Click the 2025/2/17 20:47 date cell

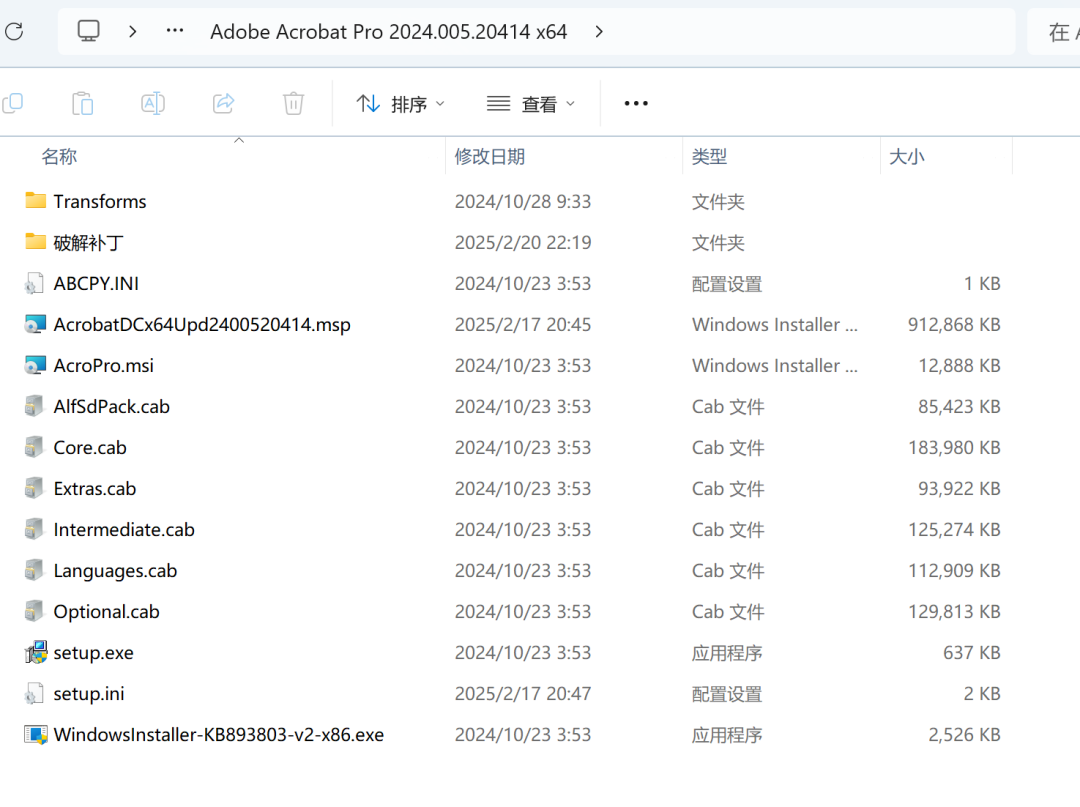pyautogui.click(x=523, y=693)
